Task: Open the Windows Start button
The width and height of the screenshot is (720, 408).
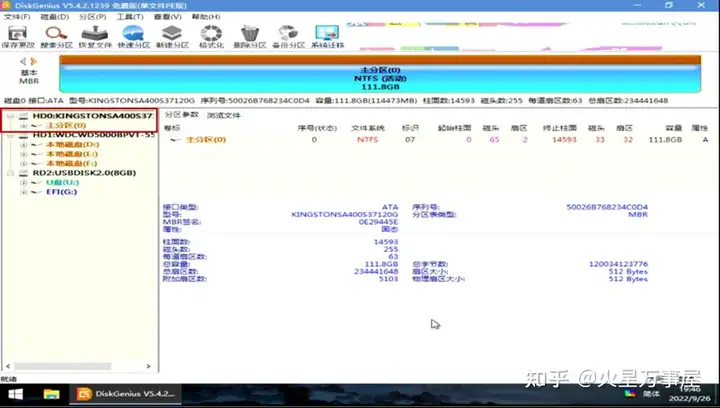Action: coord(16,394)
